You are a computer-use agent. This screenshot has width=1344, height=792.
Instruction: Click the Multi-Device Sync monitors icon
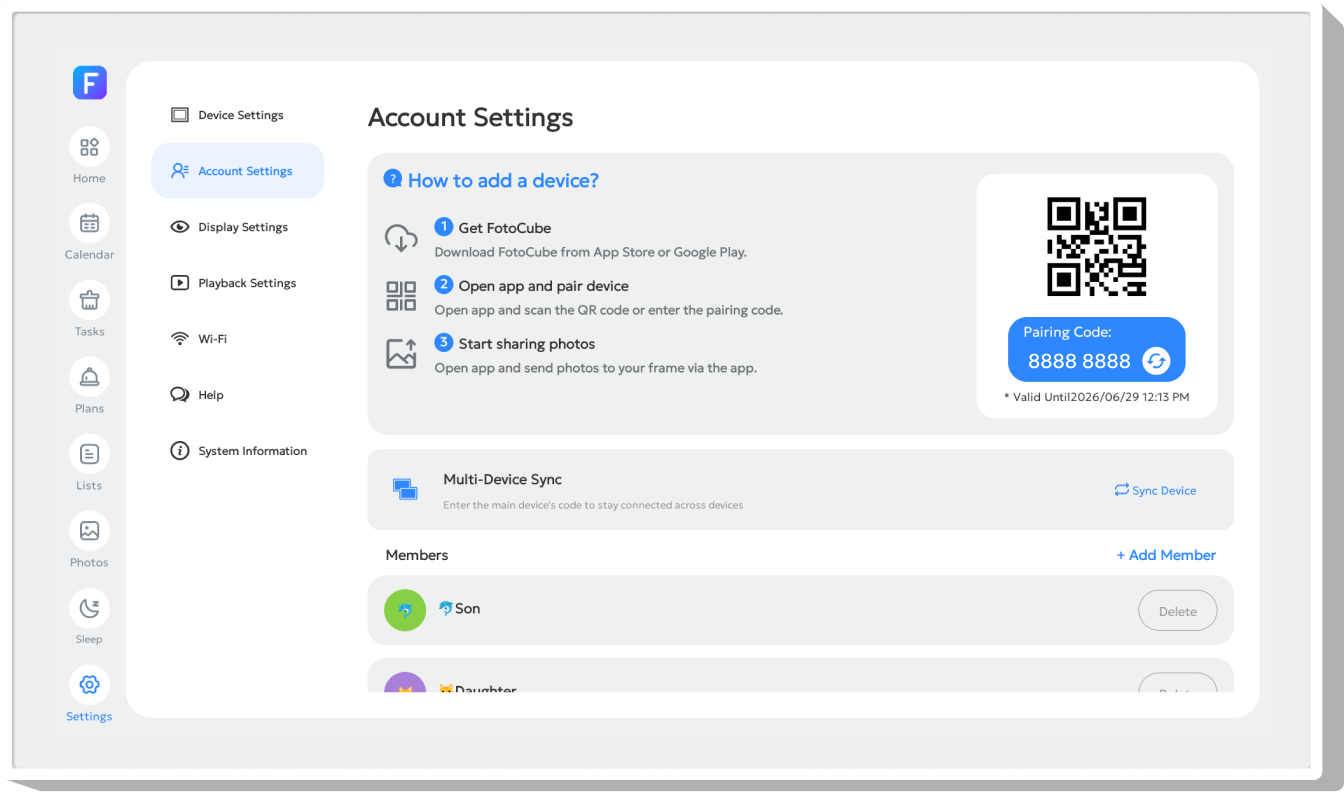405,489
